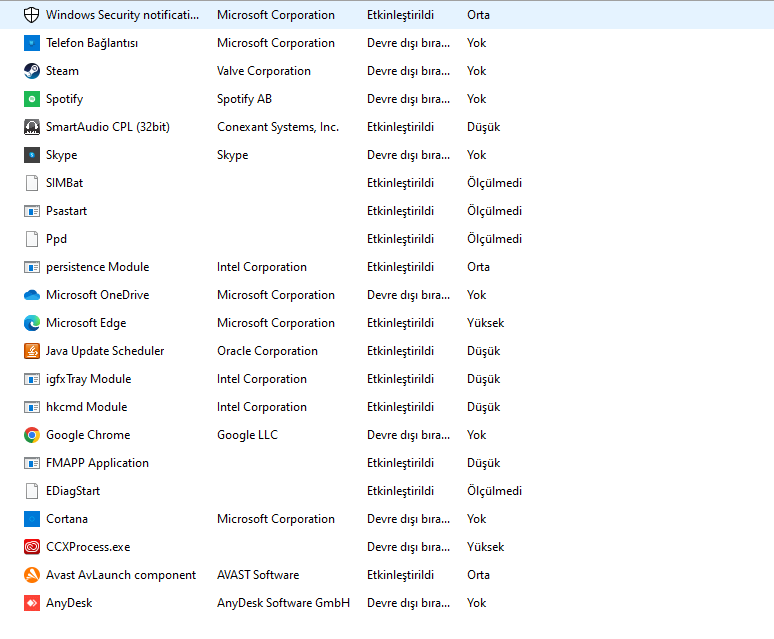Select the Google Chrome icon
This screenshot has width=774, height=639.
click(32, 435)
